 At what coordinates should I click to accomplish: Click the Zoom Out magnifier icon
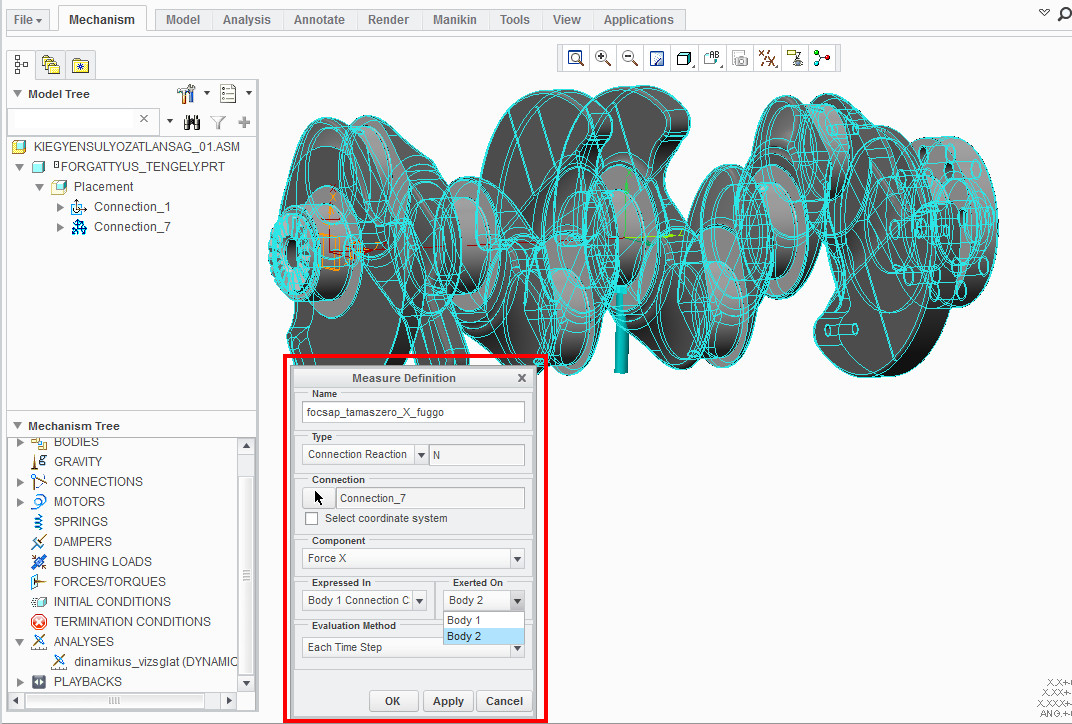[630, 59]
